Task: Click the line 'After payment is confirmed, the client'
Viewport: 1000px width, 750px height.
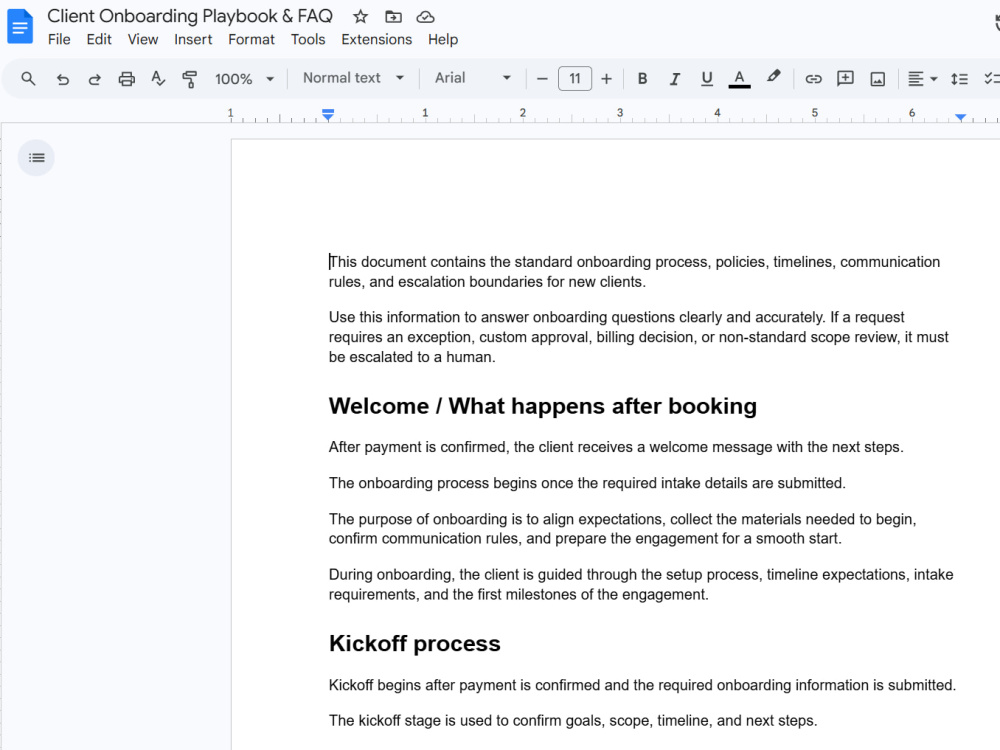Action: click(616, 447)
